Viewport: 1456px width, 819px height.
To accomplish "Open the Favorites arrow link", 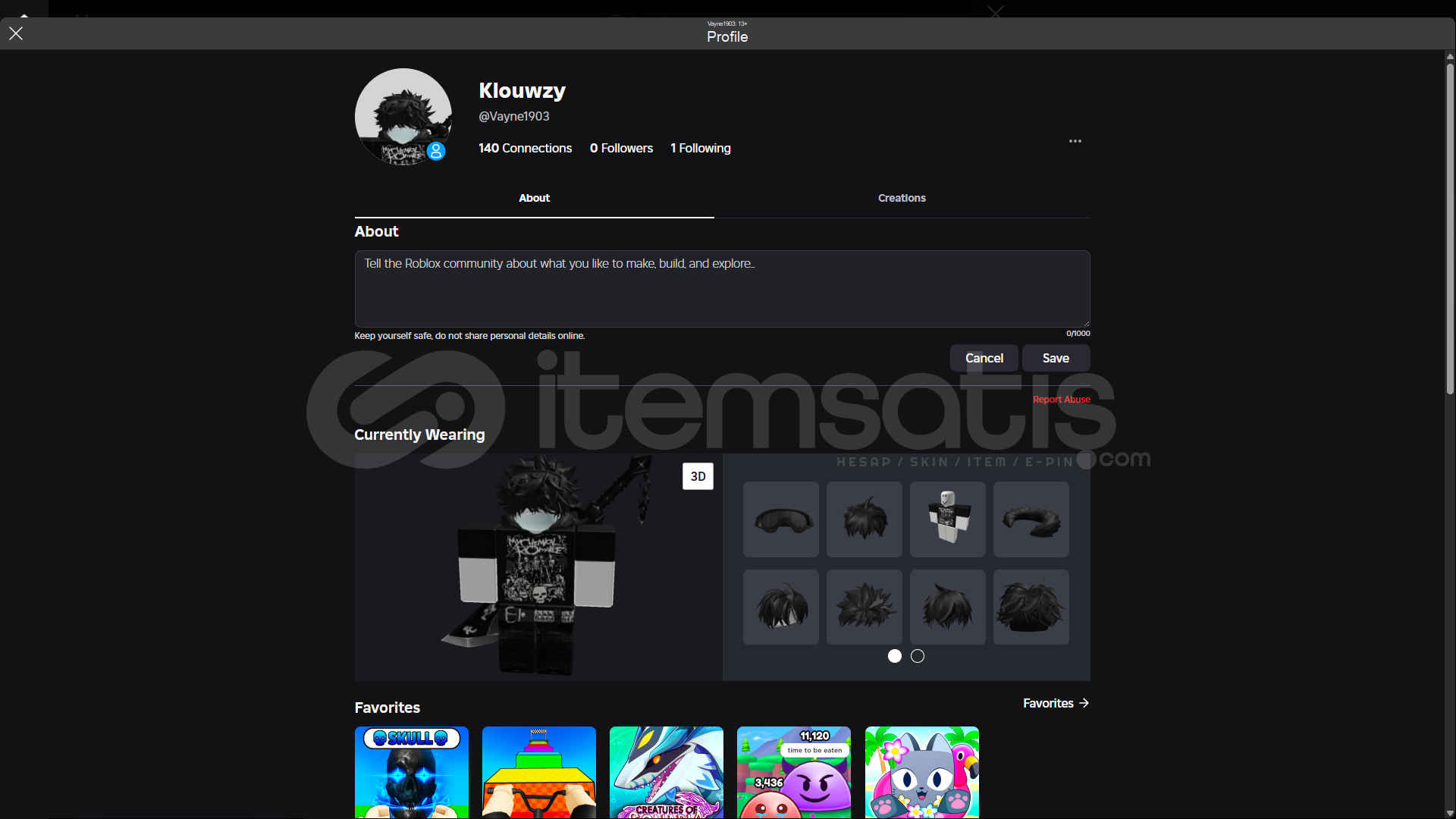I will [x=1056, y=703].
